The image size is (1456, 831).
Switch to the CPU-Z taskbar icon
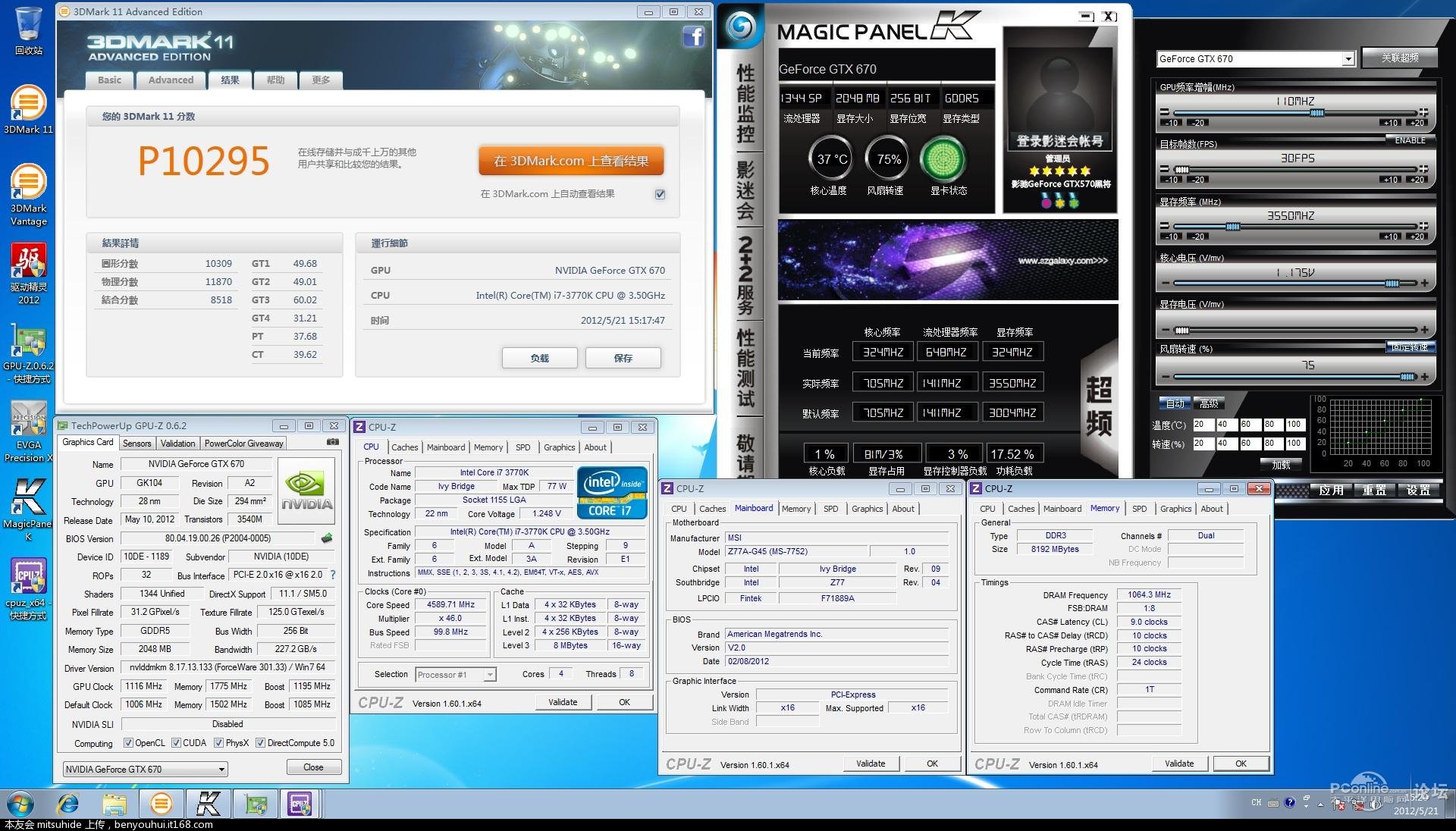300,804
